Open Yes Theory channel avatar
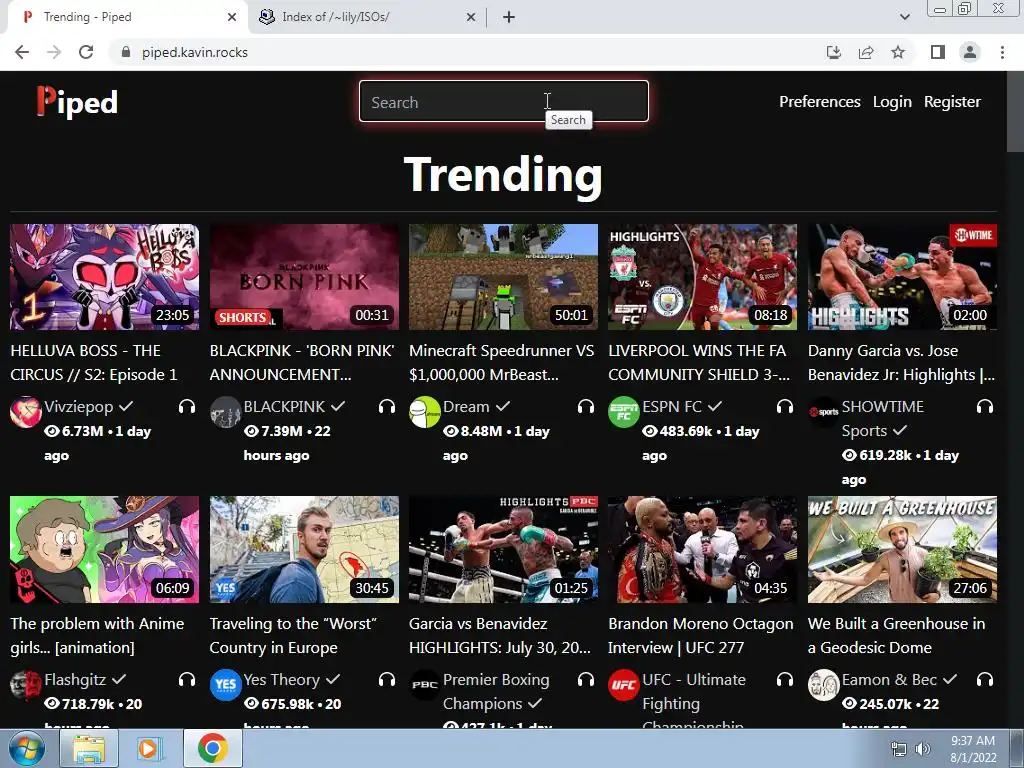Viewport: 1024px width, 768px height. tap(225, 685)
